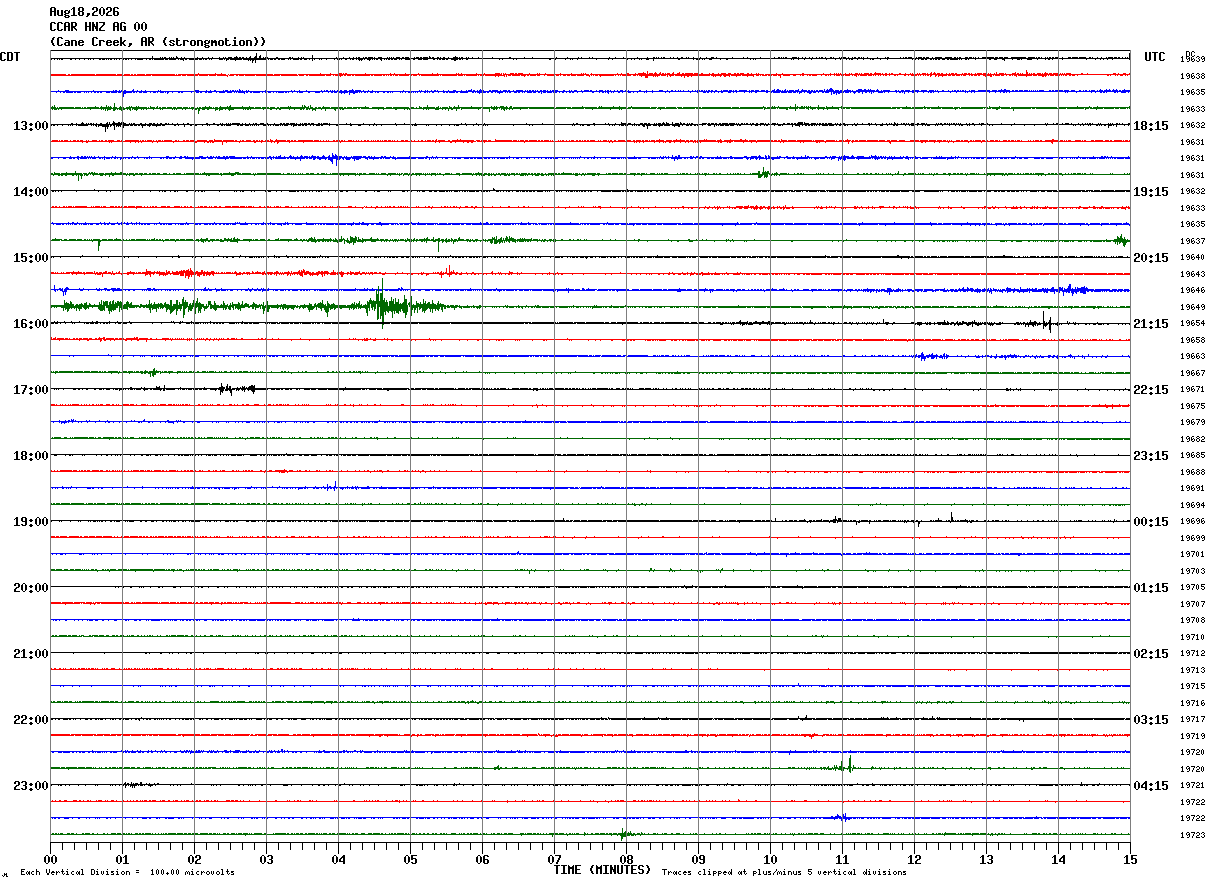
Task: Click the date 'Aug18,2026' in the header
Action: click(x=84, y=12)
